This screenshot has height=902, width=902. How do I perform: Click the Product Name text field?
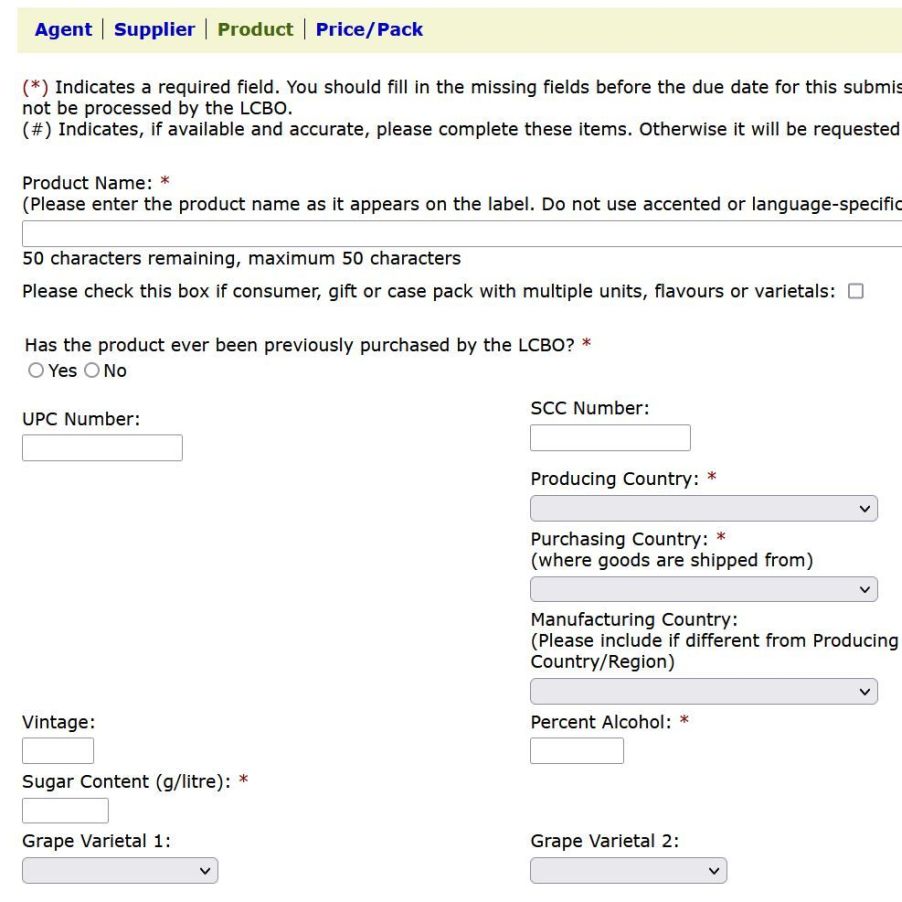(460, 234)
